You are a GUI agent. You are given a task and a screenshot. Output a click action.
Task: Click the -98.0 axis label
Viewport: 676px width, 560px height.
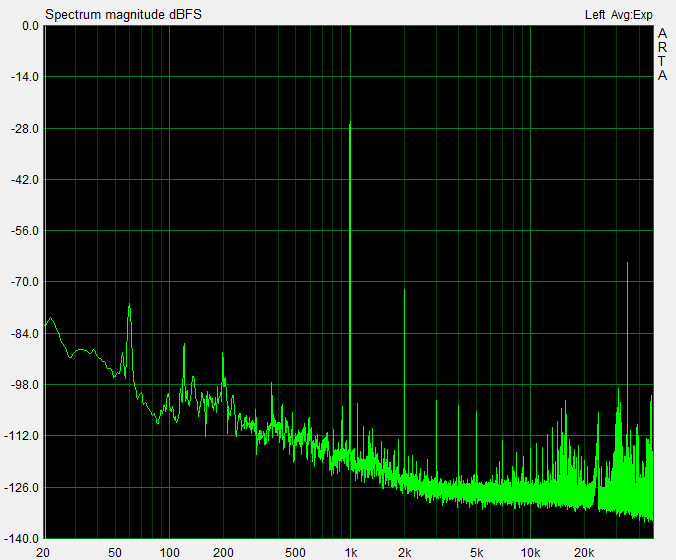point(25,385)
